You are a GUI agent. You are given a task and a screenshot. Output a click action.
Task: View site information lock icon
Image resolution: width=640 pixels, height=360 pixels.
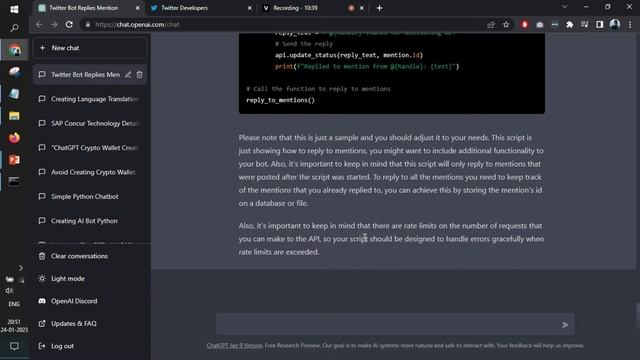tap(87, 24)
